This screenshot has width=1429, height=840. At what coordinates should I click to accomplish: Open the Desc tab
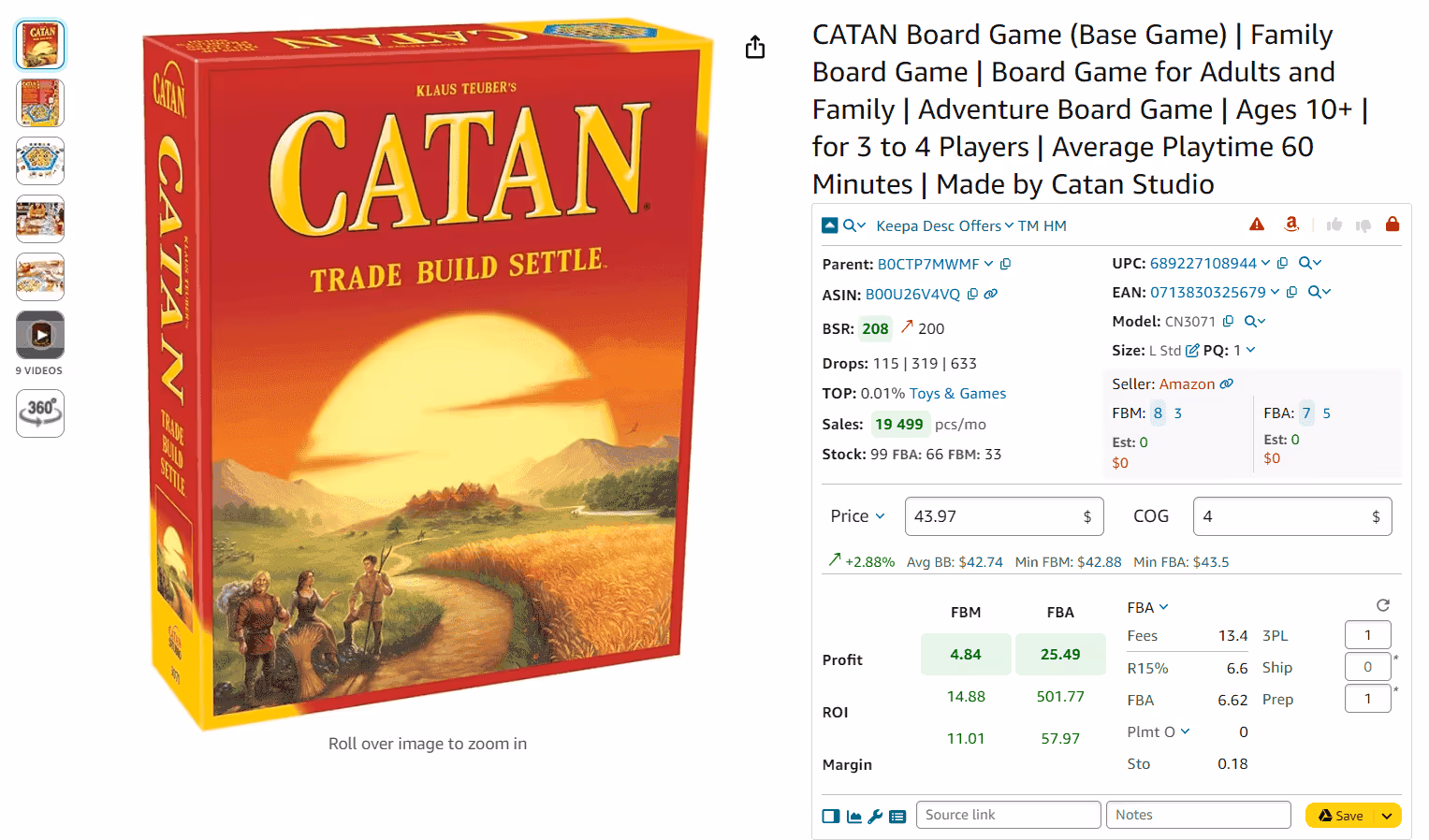[x=939, y=226]
